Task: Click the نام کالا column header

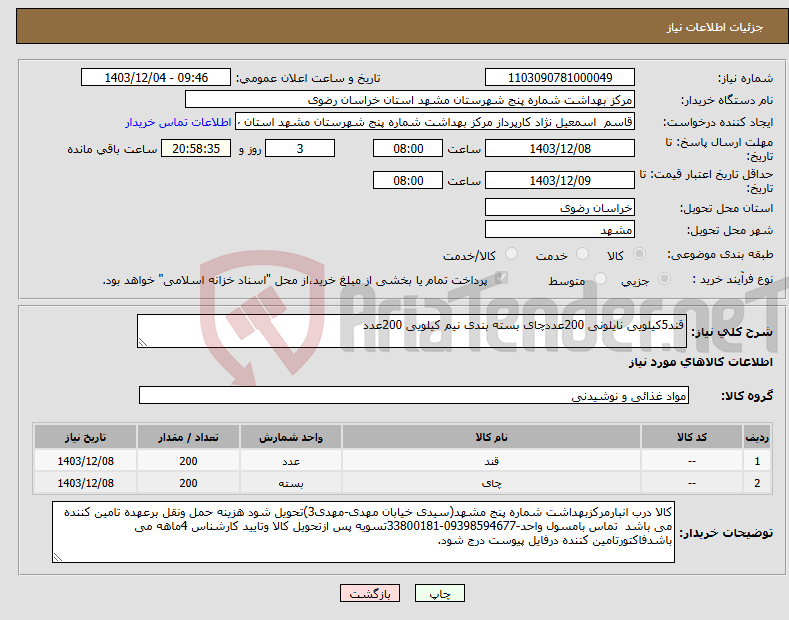Action: point(491,437)
